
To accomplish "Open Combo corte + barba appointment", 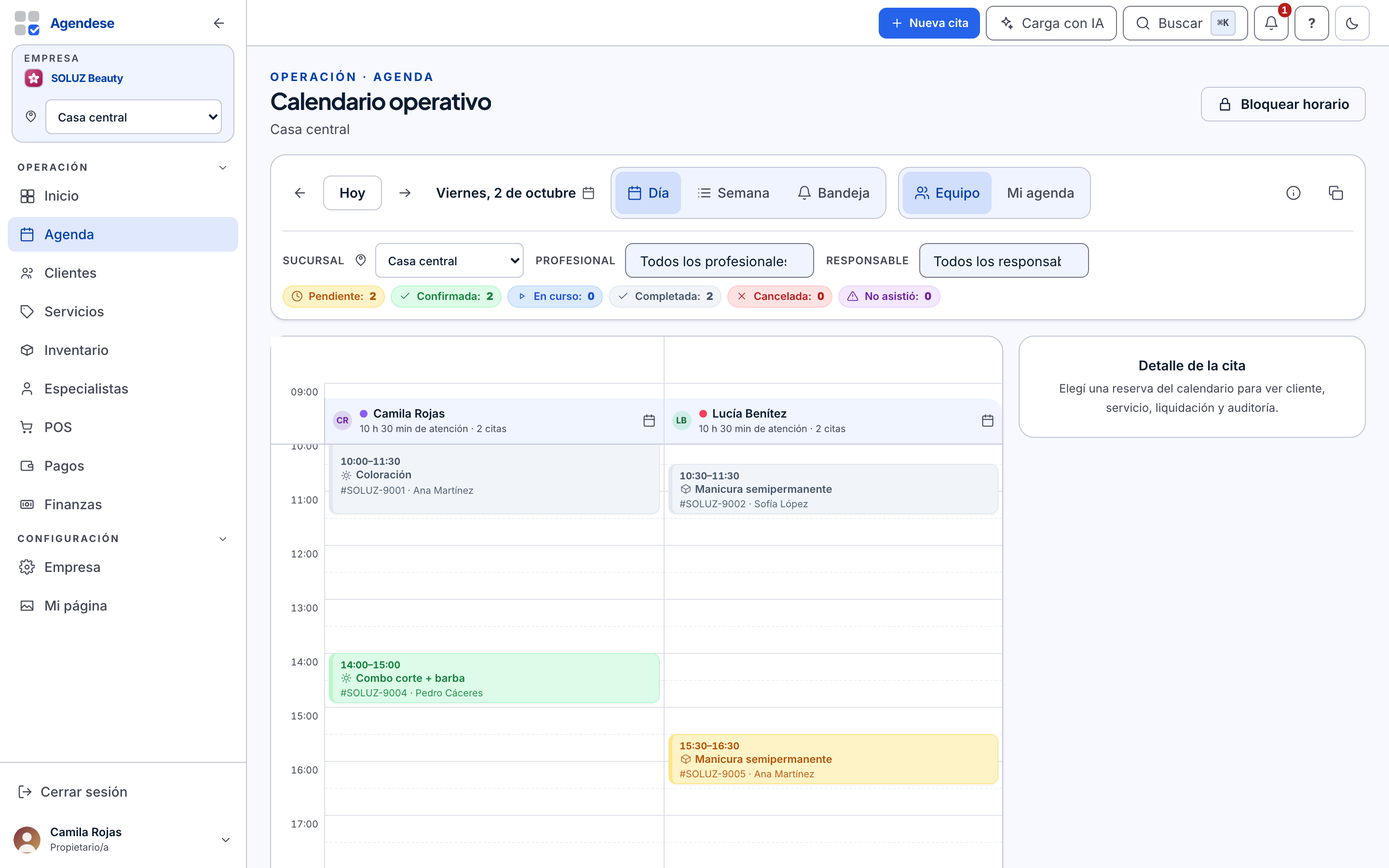I will tap(494, 678).
